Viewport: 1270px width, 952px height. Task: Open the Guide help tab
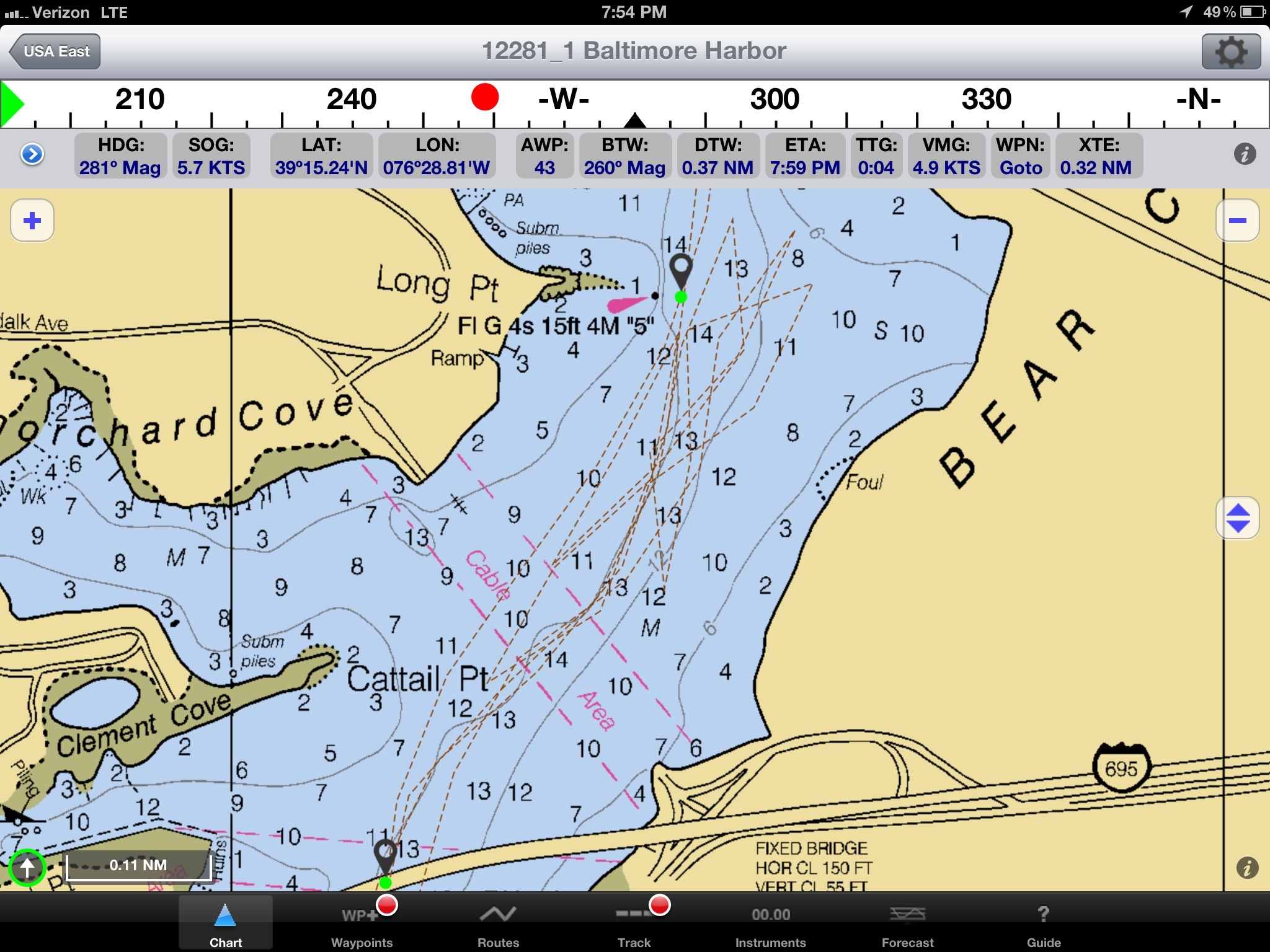(x=1044, y=922)
